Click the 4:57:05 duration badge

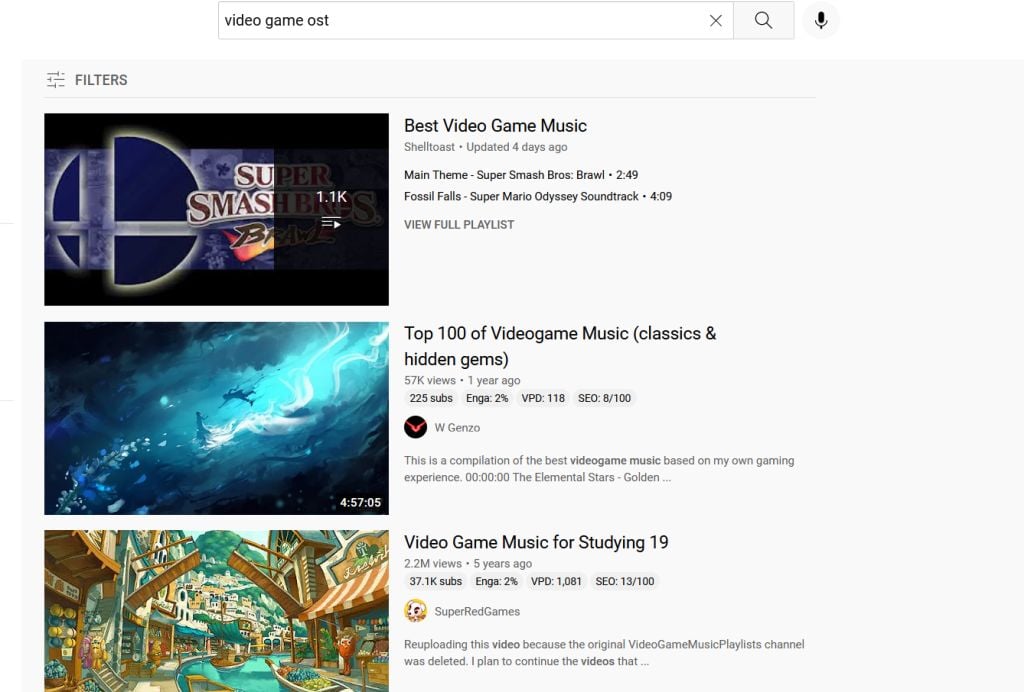coord(360,502)
